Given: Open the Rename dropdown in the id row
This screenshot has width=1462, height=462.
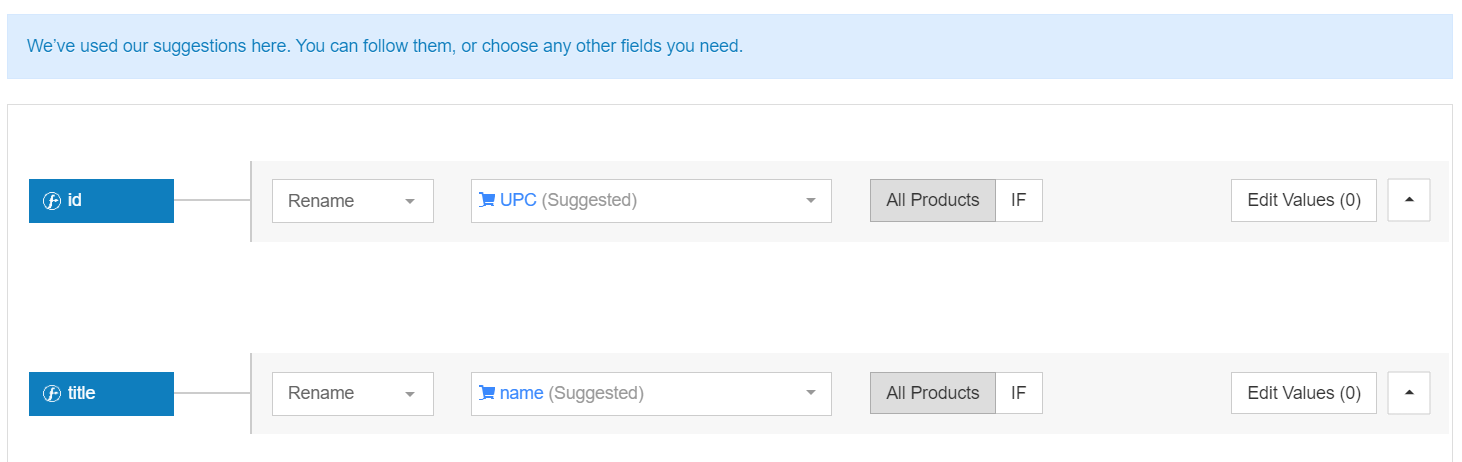Looking at the screenshot, I should (x=353, y=201).
